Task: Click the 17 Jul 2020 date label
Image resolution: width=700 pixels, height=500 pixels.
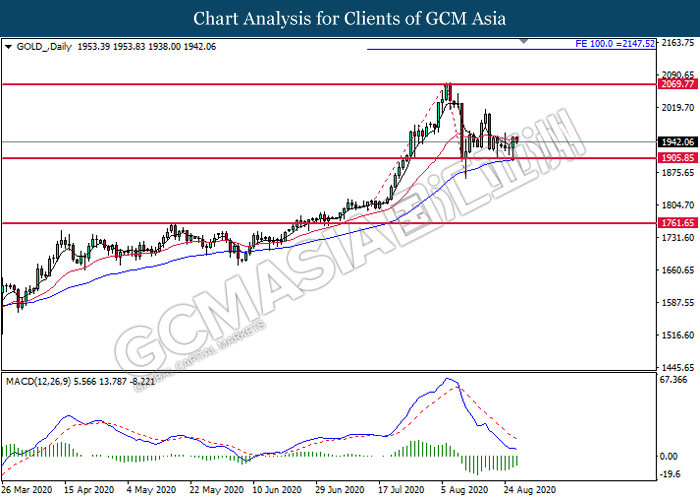Action: 401,490
